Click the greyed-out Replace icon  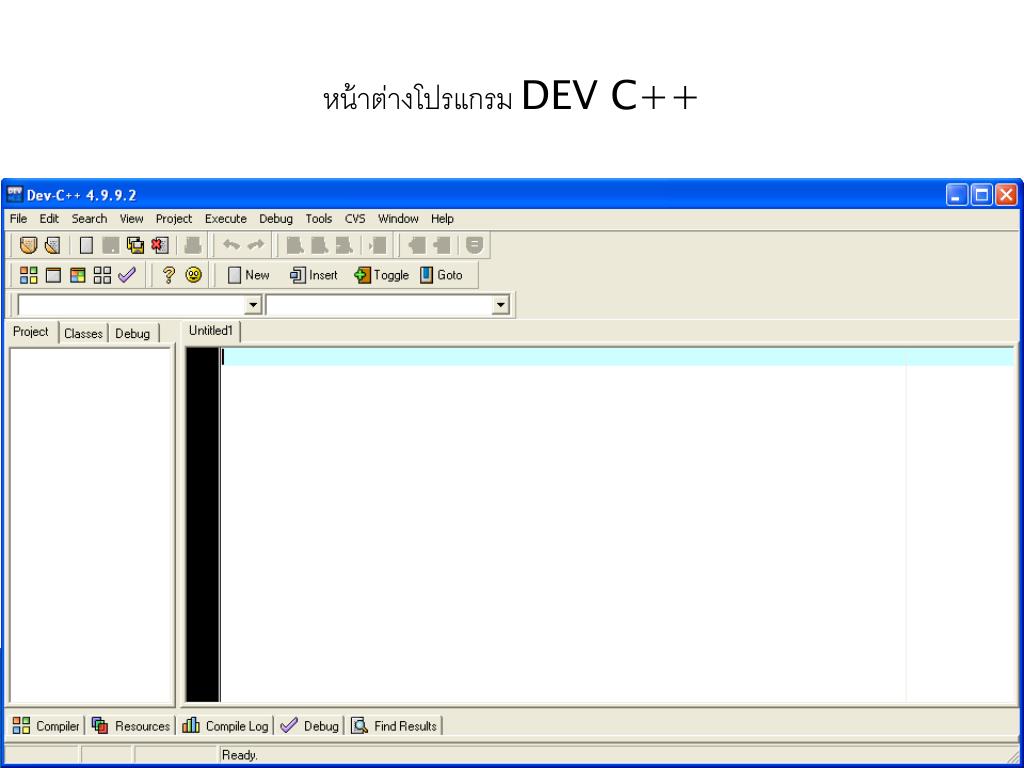tap(319, 246)
